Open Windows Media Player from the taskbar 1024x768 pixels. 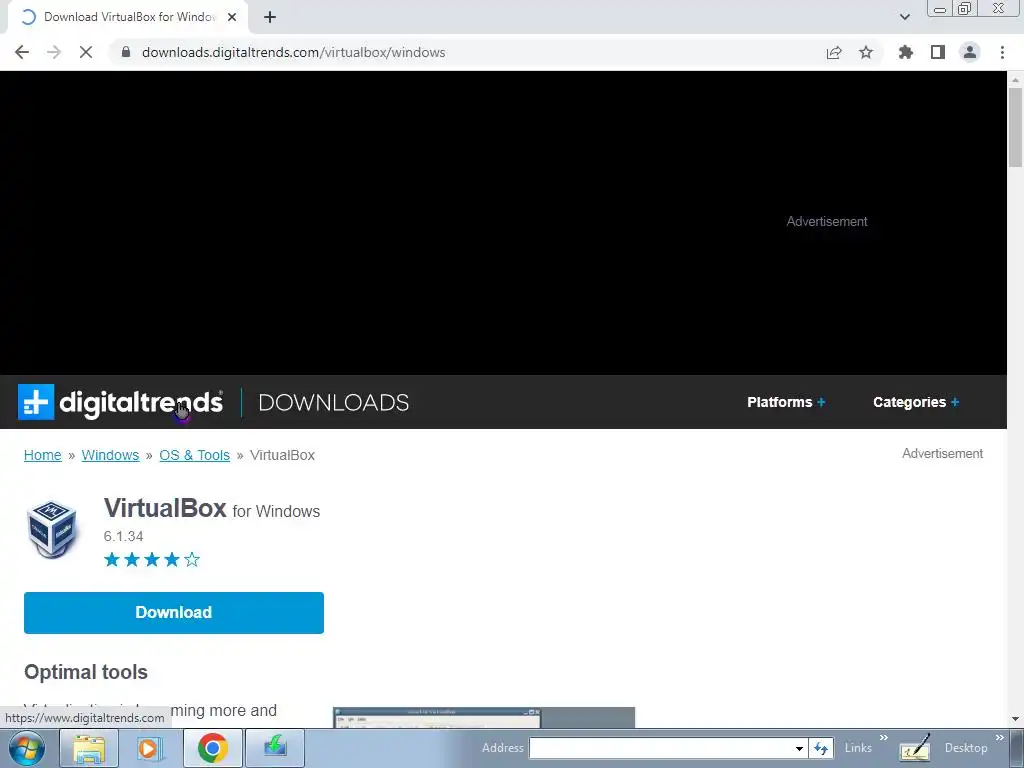pyautogui.click(x=150, y=748)
